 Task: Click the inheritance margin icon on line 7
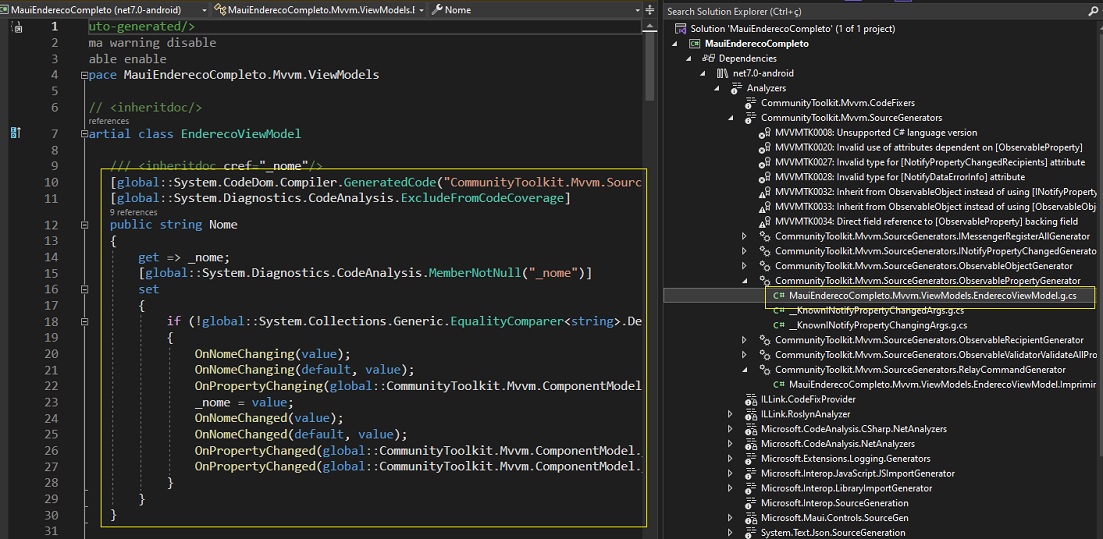16,133
